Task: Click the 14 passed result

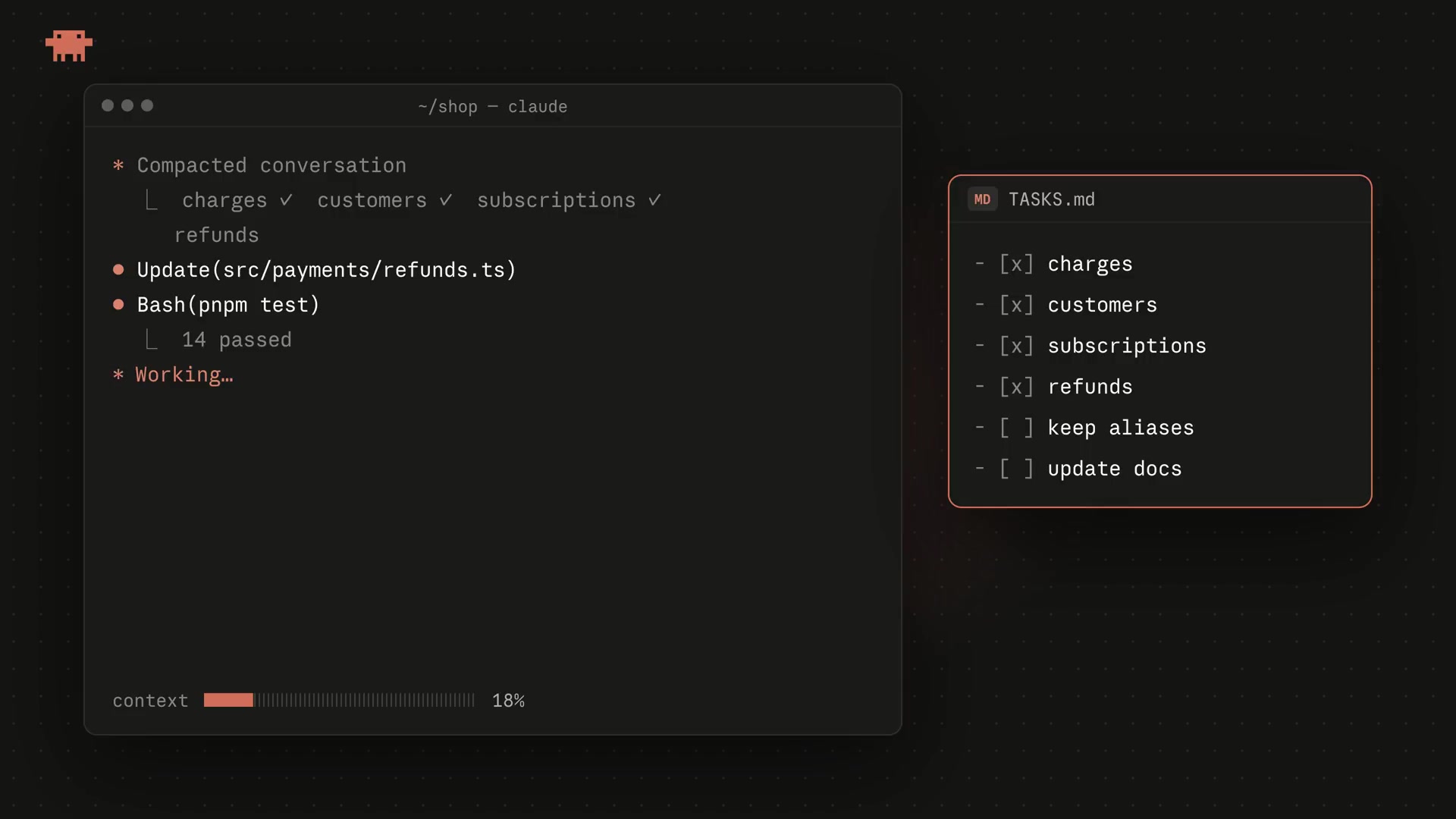Action: pyautogui.click(x=237, y=340)
